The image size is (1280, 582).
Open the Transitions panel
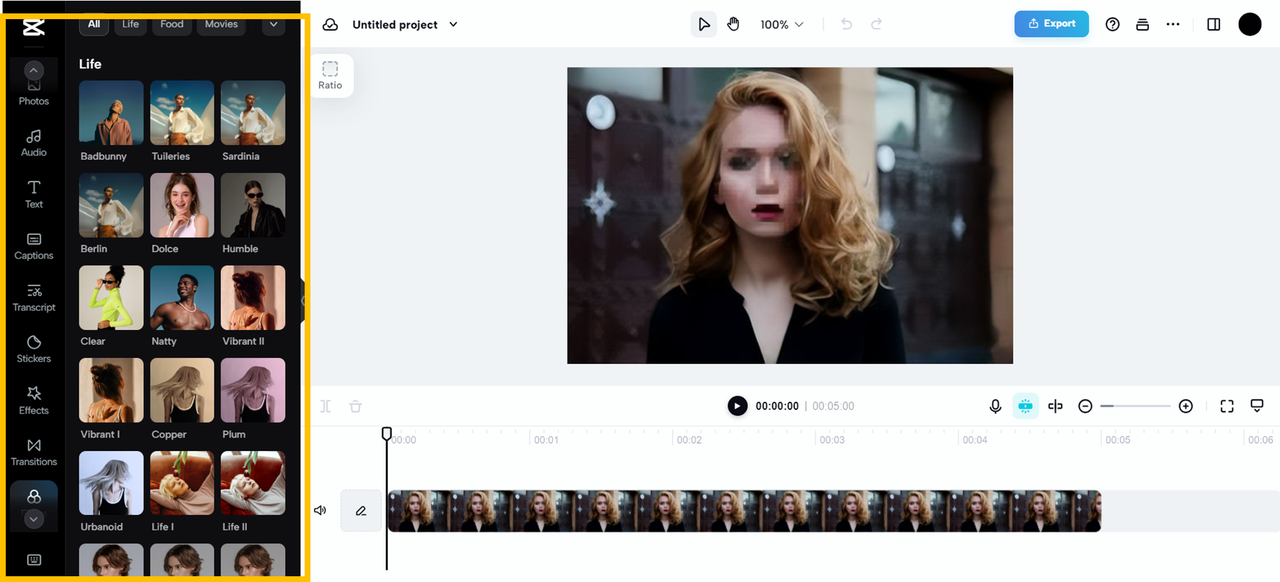[34, 452]
